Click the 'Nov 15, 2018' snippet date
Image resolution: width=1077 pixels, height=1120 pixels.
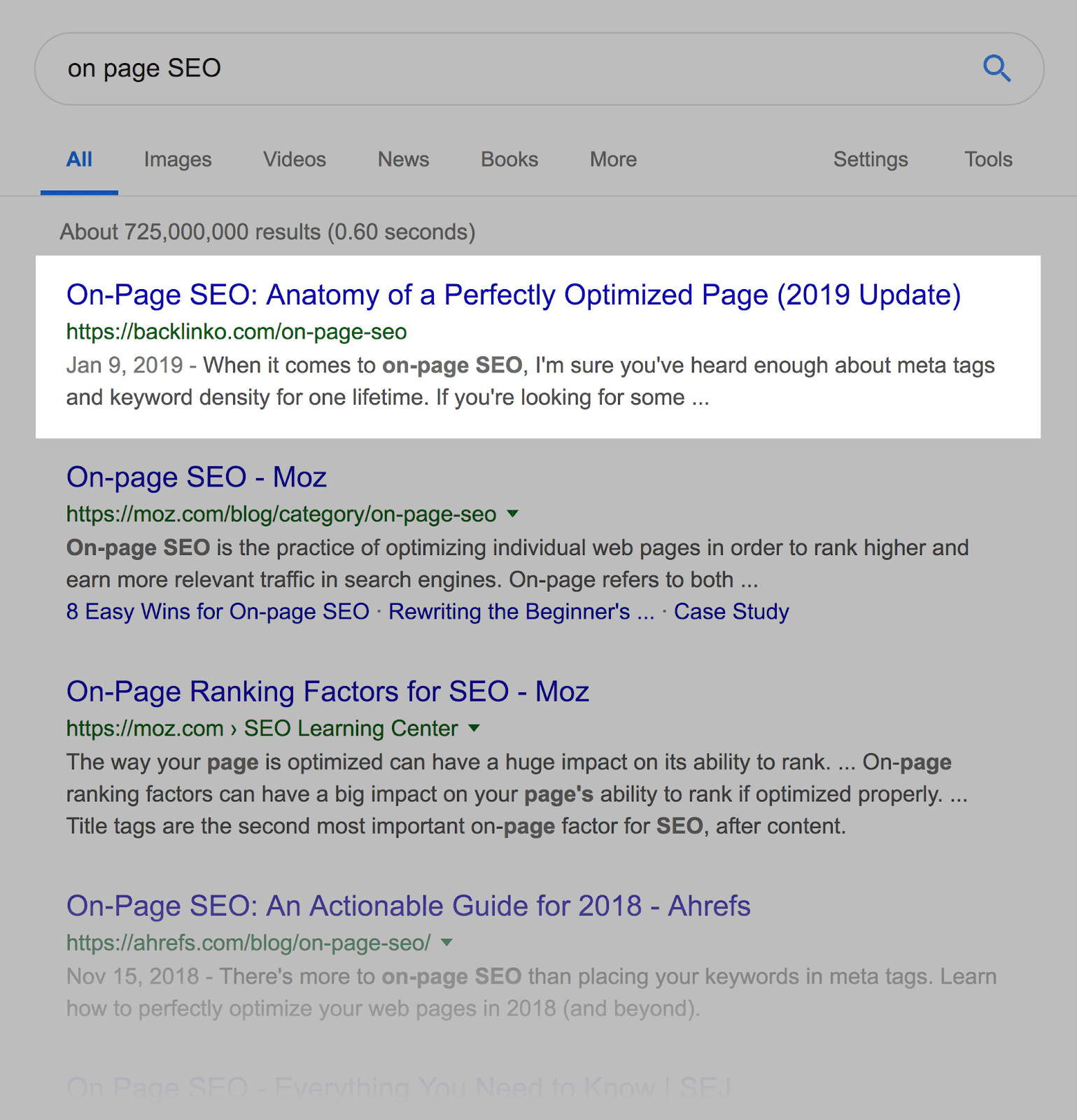coord(133,976)
